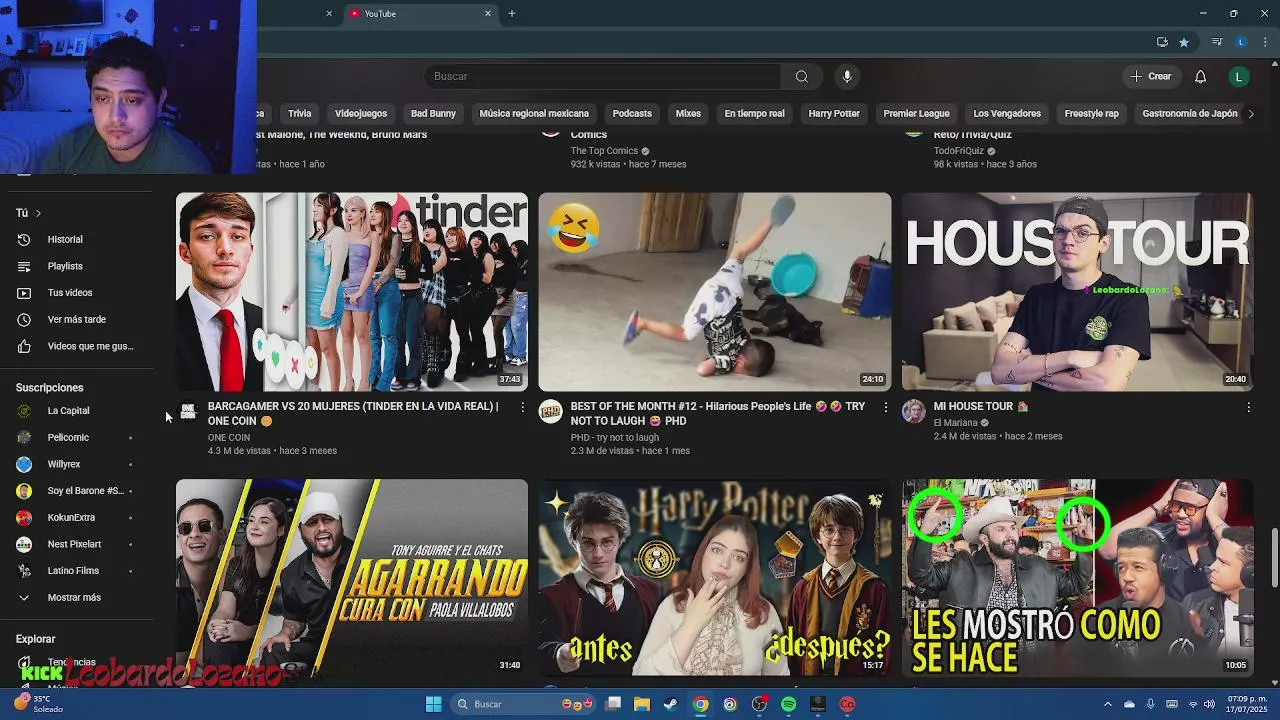Expand subscriptions with Mostrar más
1280x720 pixels.
(x=76, y=598)
